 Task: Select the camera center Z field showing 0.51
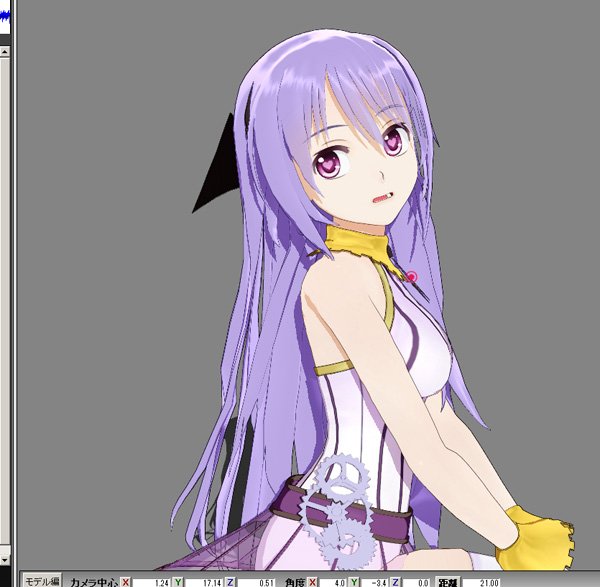point(255,582)
